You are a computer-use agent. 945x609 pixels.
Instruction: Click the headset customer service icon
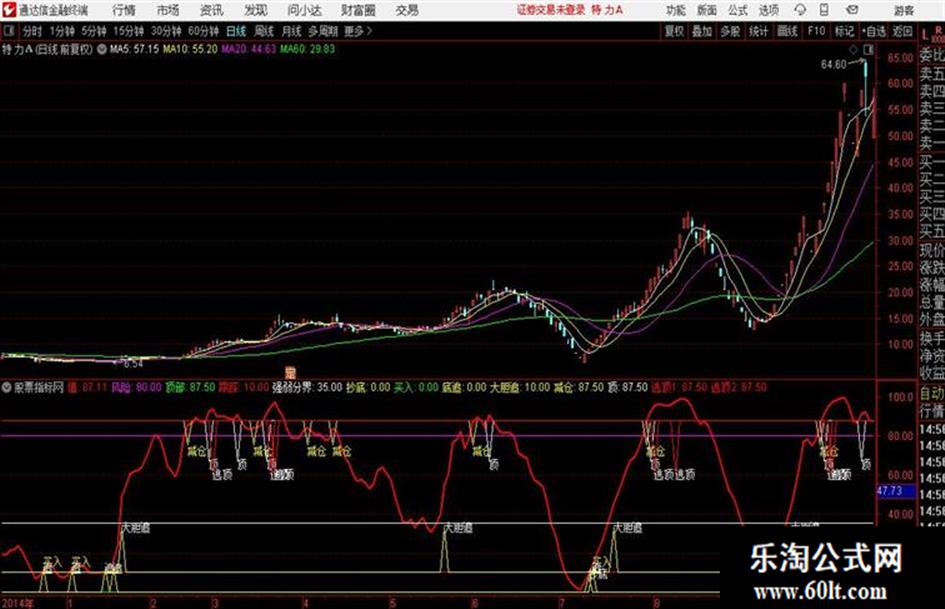800,10
